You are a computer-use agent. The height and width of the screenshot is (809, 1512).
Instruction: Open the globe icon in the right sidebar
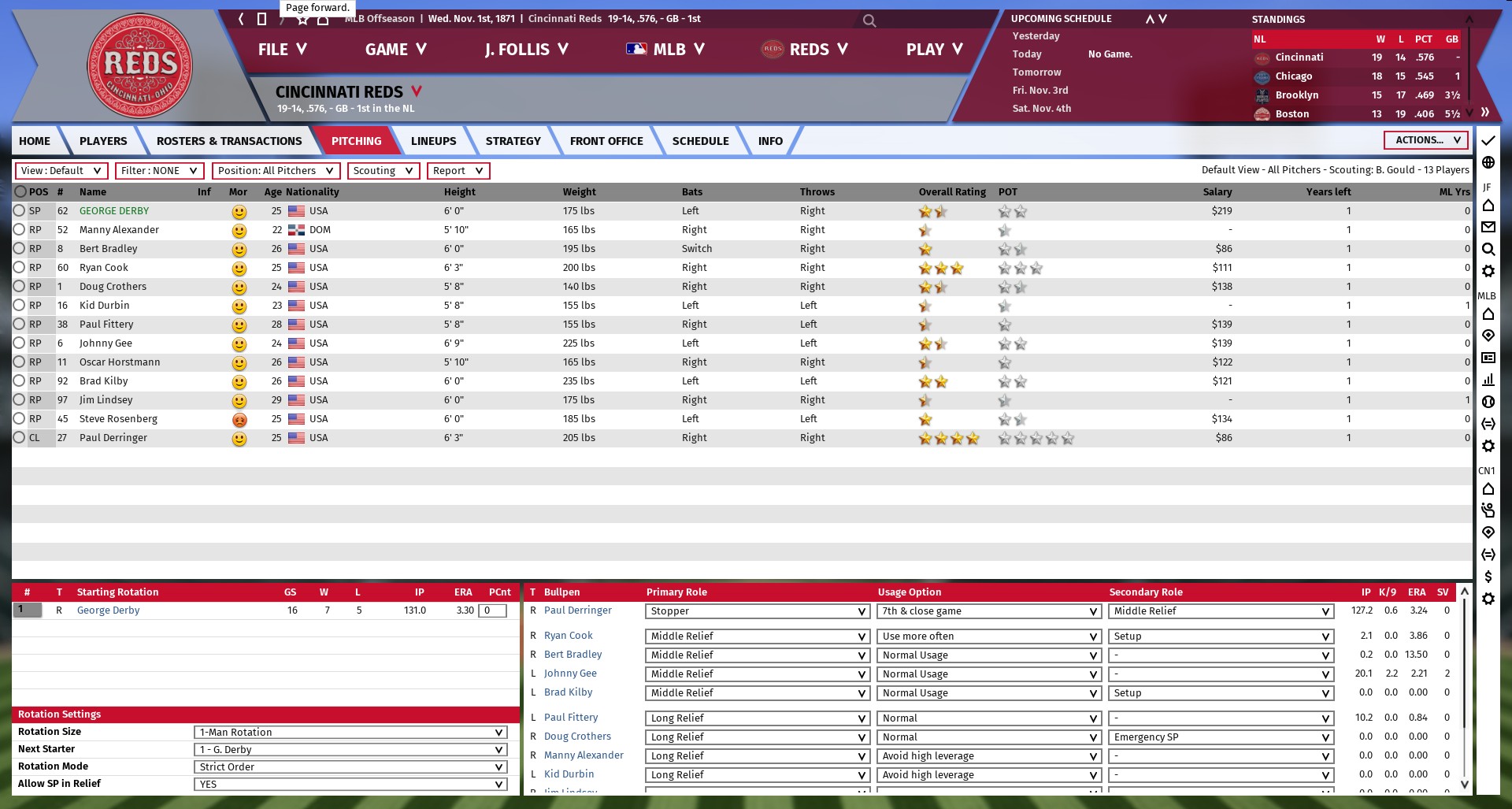pyautogui.click(x=1488, y=162)
